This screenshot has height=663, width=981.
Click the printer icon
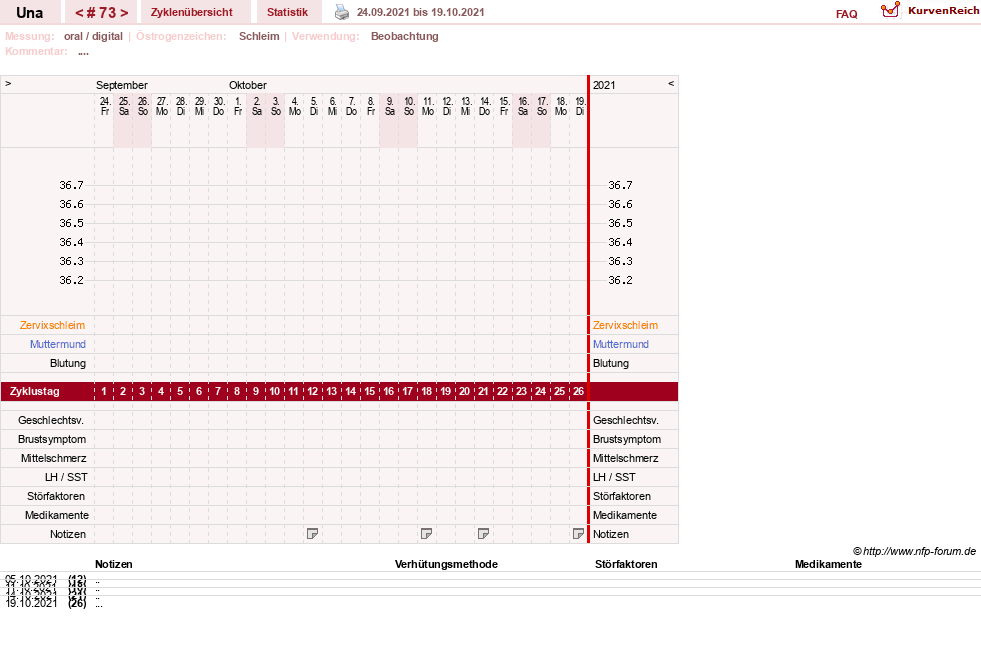pyautogui.click(x=342, y=12)
